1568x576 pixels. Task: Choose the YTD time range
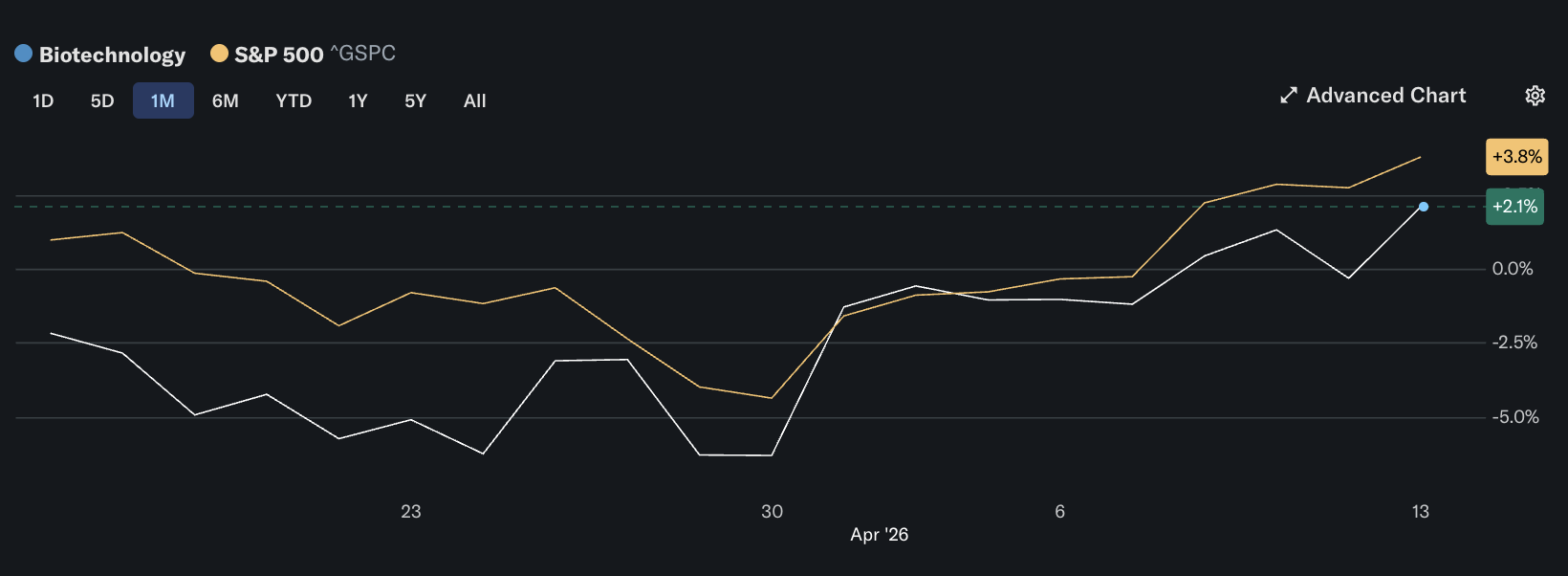coord(294,100)
